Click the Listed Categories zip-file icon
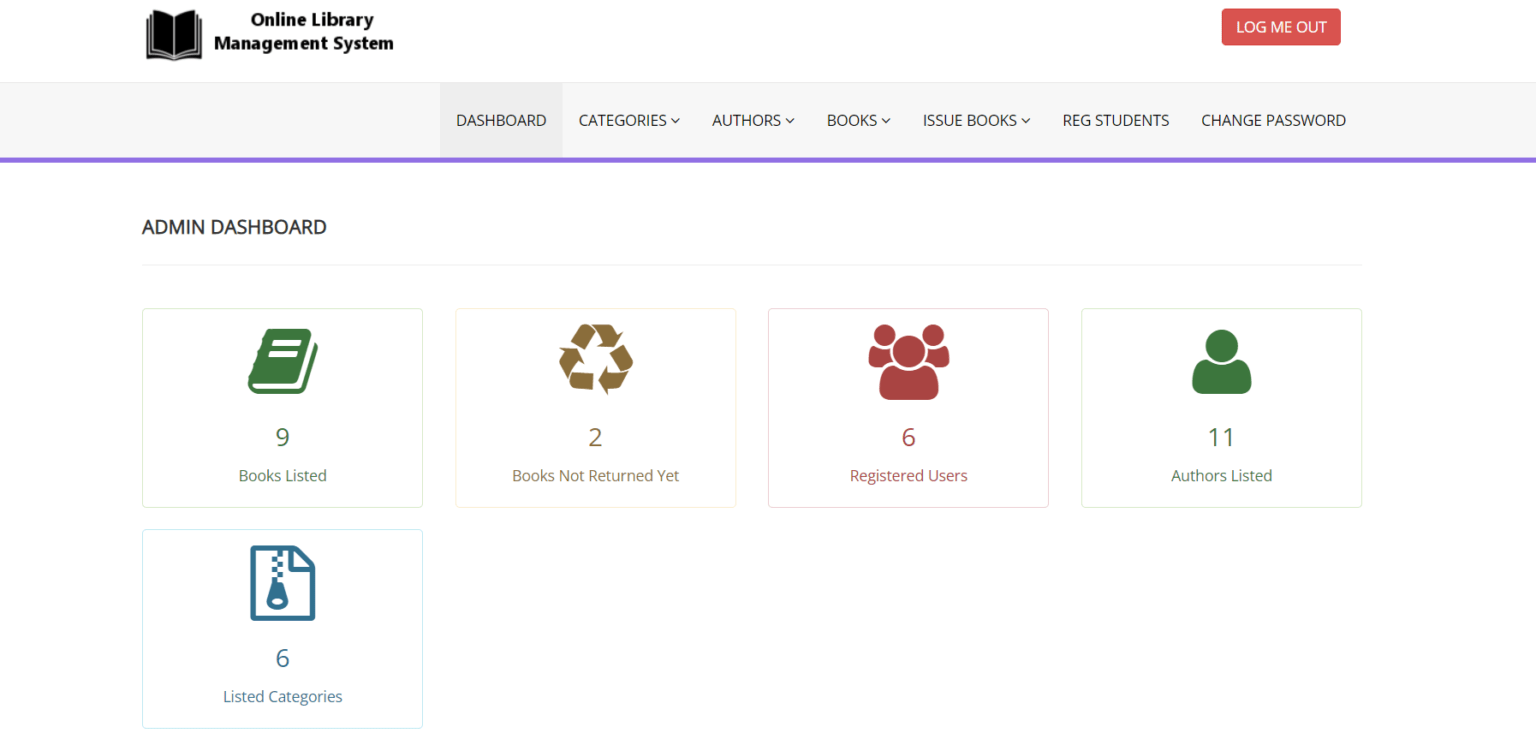 282,582
